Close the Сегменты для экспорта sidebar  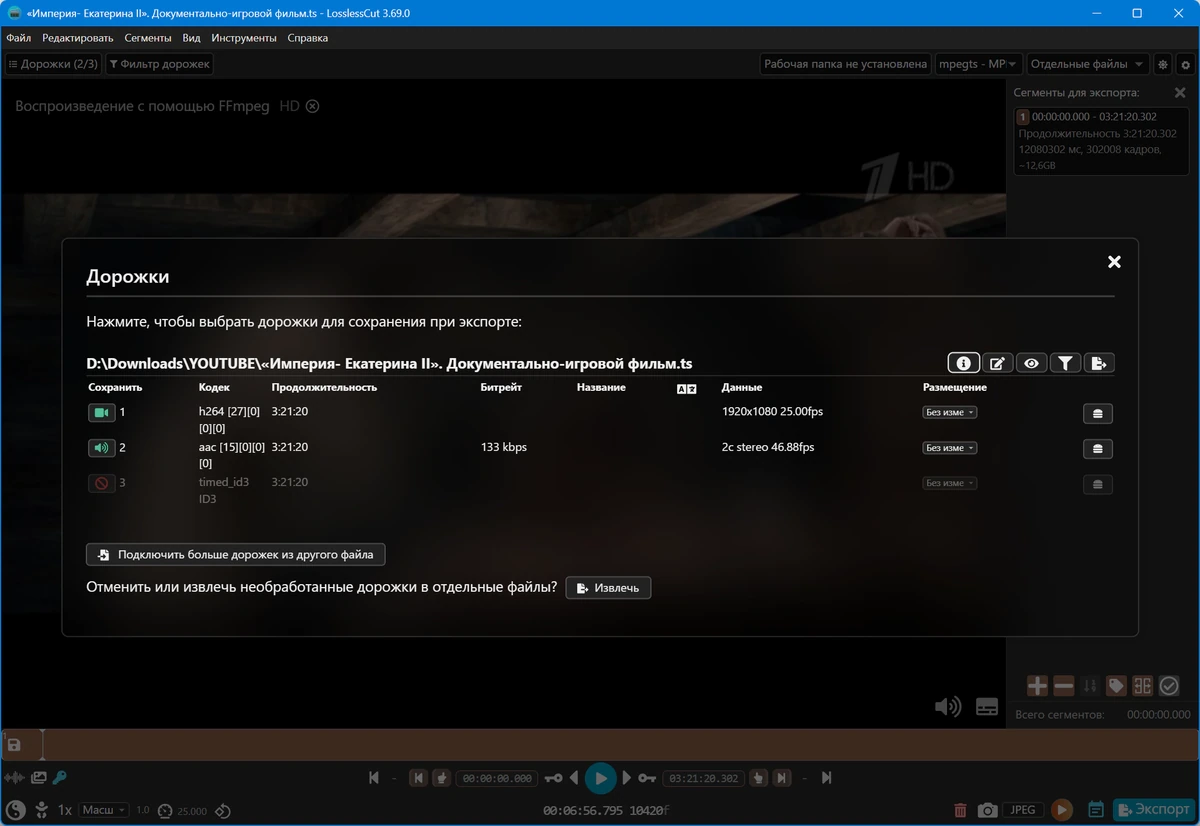point(1180,92)
